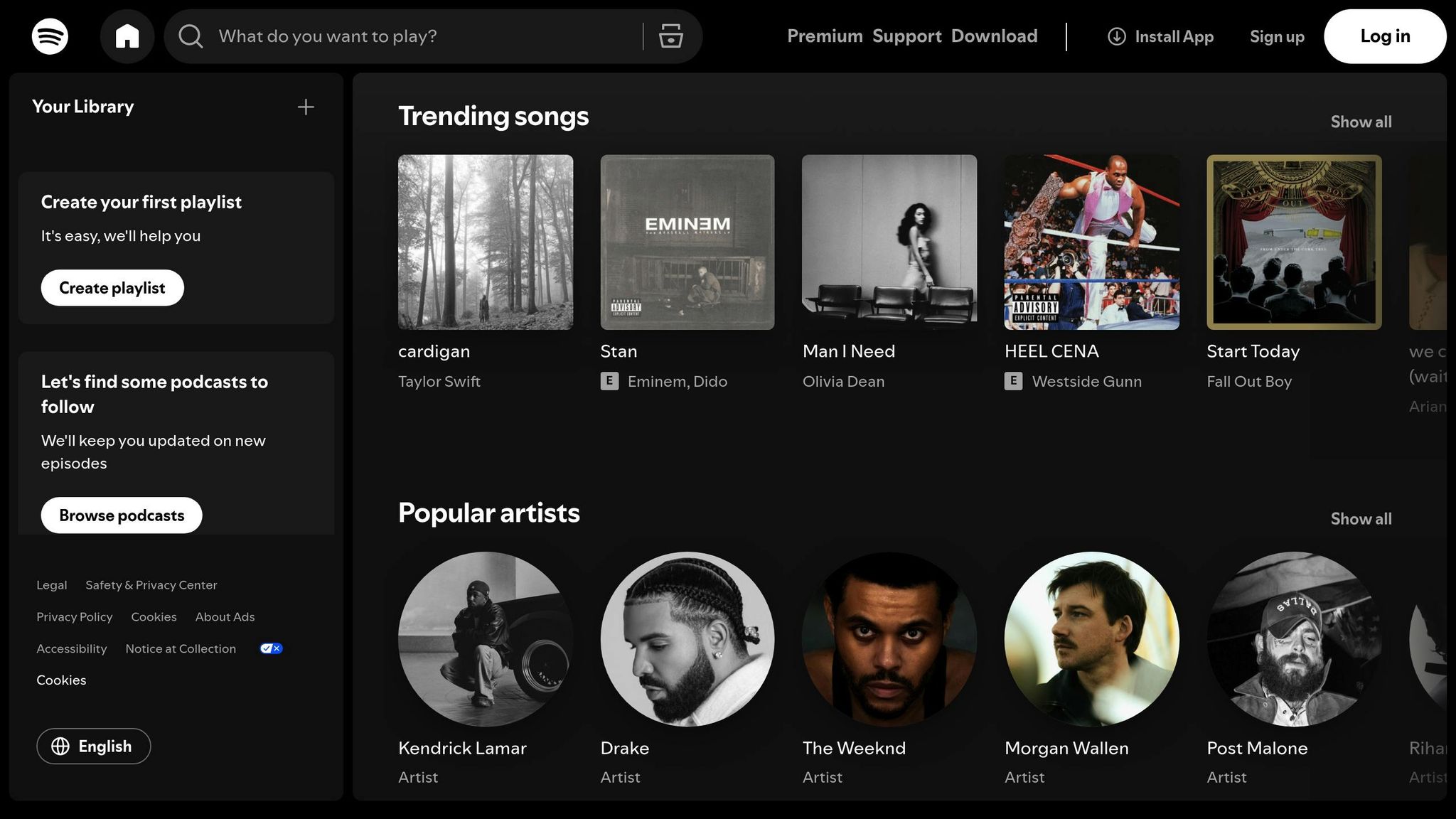This screenshot has height=819, width=1456.
Task: Click the globe icon in language button
Action: [x=60, y=746]
